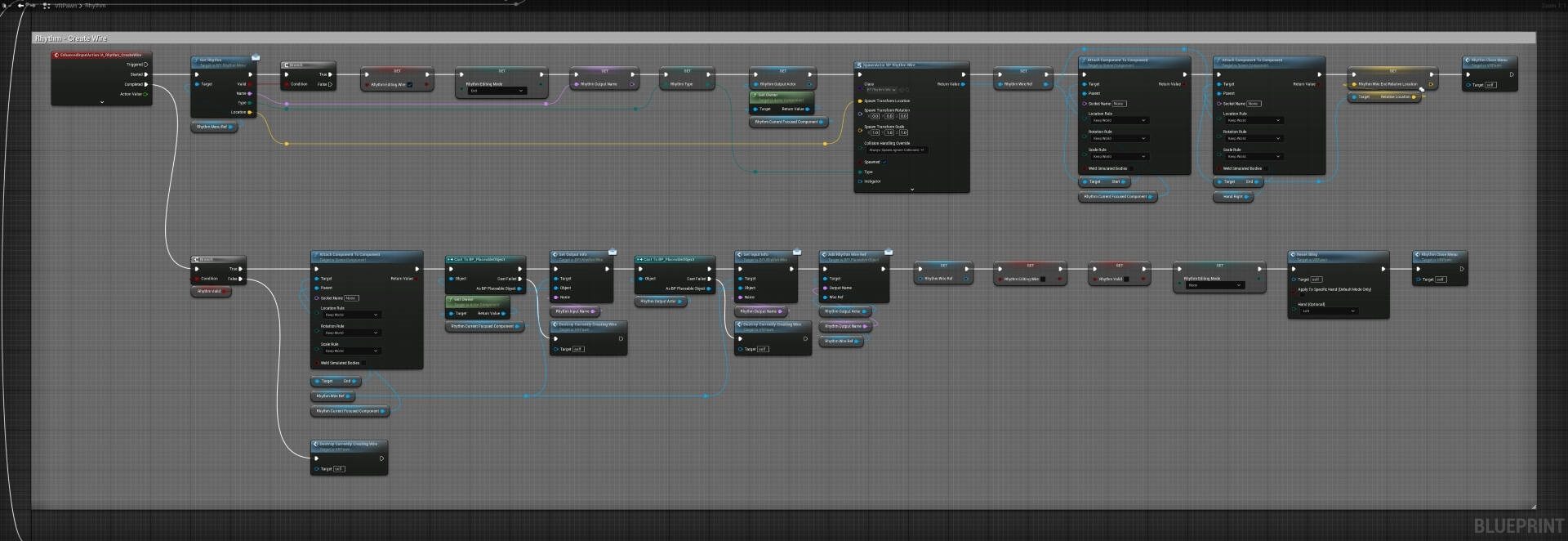Screen dimensions: 1568x541
Task: Click the Branch icon on the top-row Branch node
Action: 286,65
